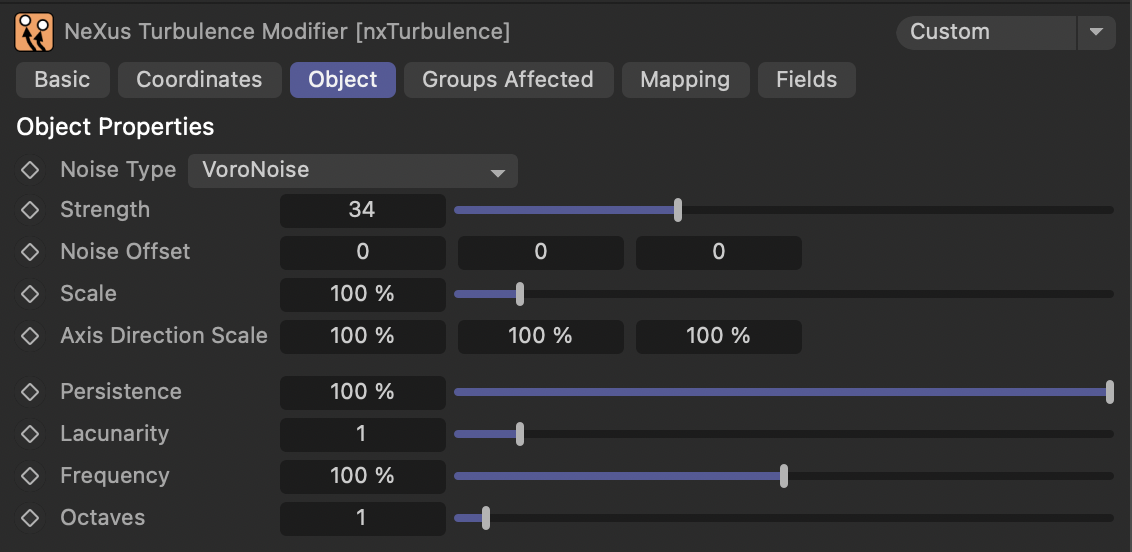Toggle keyframe diamond for Octaves
The height and width of the screenshot is (552, 1132).
click(x=30, y=517)
